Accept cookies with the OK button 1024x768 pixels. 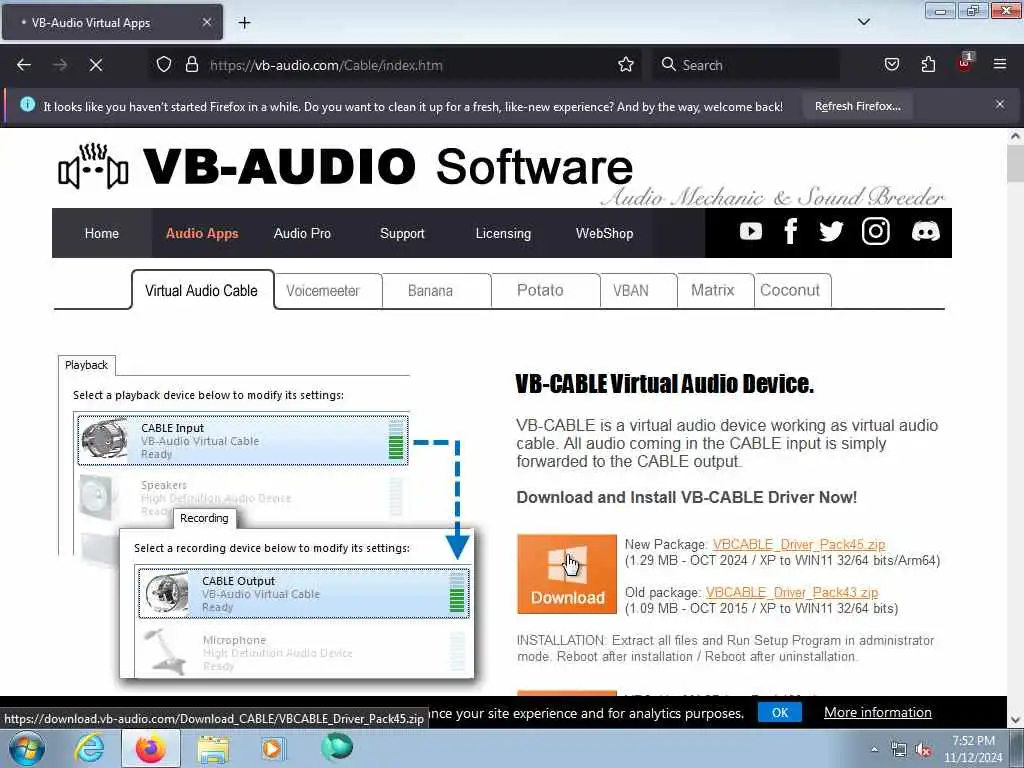tap(780, 712)
